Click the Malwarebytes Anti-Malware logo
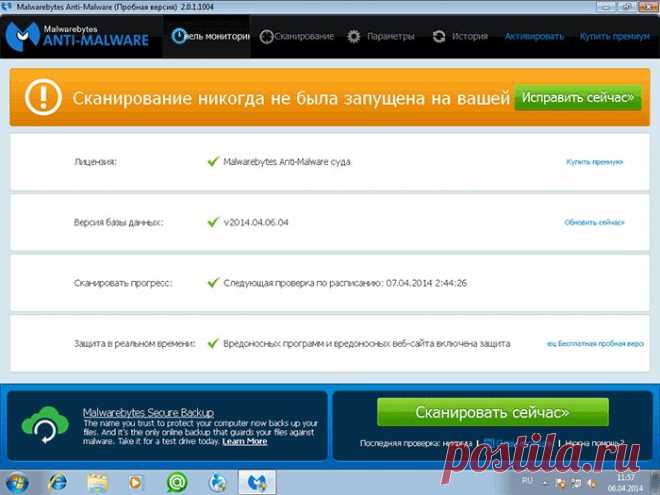Image resolution: width=660 pixels, height=495 pixels. click(x=77, y=36)
